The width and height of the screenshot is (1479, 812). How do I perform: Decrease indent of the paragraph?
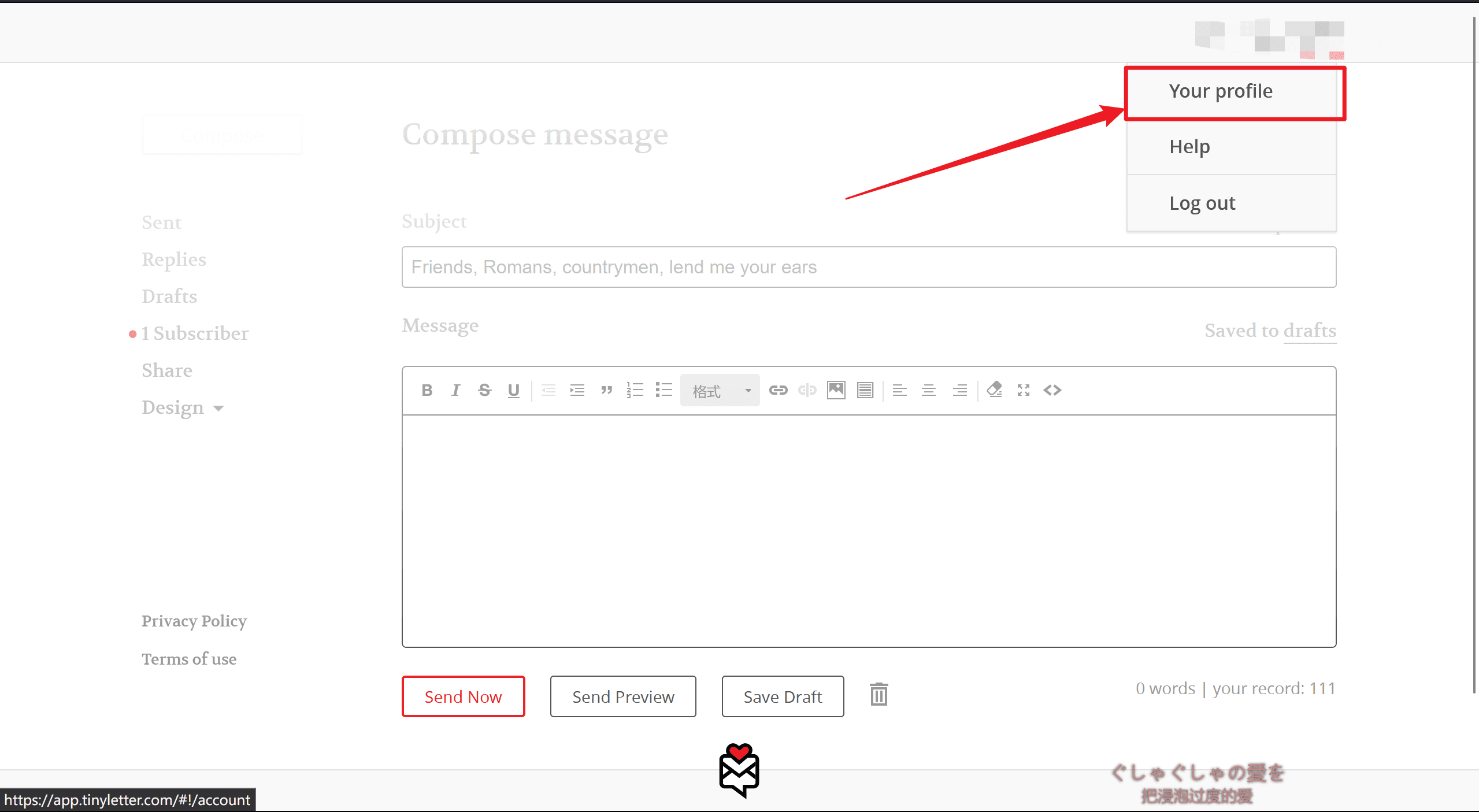pos(548,391)
